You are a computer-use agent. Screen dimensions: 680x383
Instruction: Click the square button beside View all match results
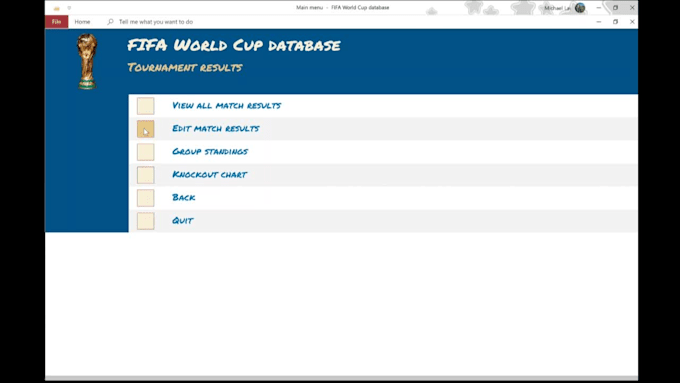click(x=146, y=106)
